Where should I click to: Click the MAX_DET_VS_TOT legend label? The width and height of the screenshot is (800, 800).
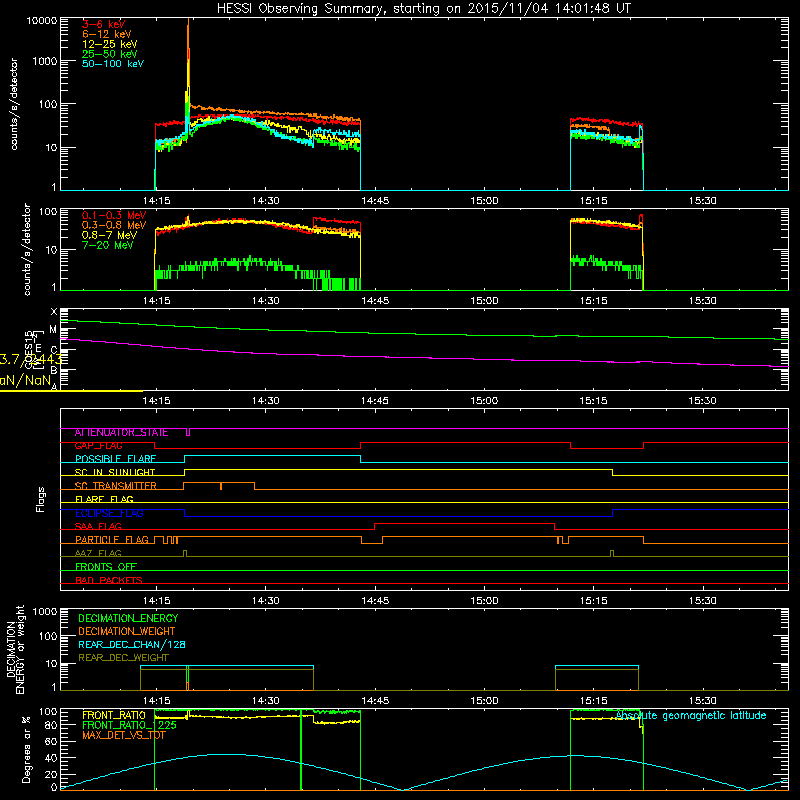pos(124,735)
